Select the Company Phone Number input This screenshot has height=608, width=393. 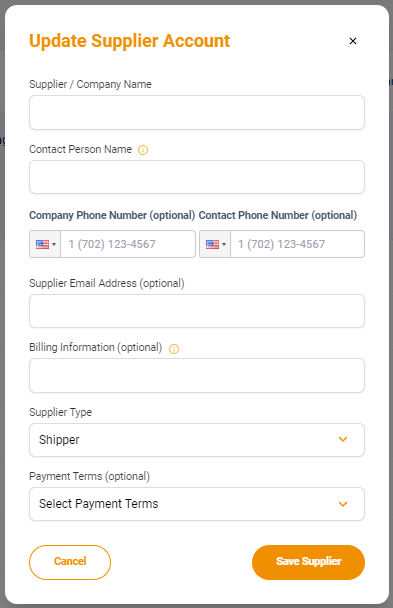click(x=128, y=244)
